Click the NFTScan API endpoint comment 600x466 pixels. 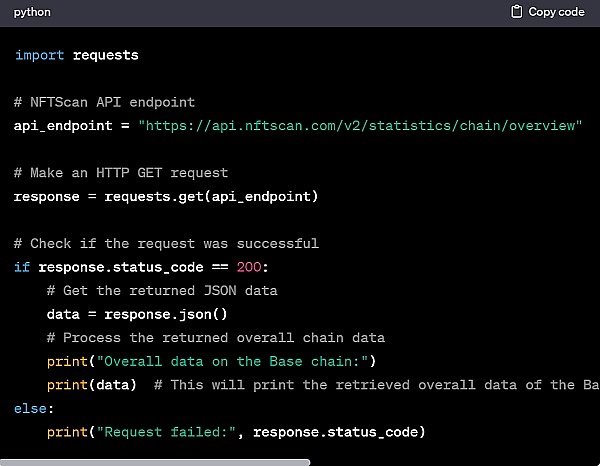[105, 102]
